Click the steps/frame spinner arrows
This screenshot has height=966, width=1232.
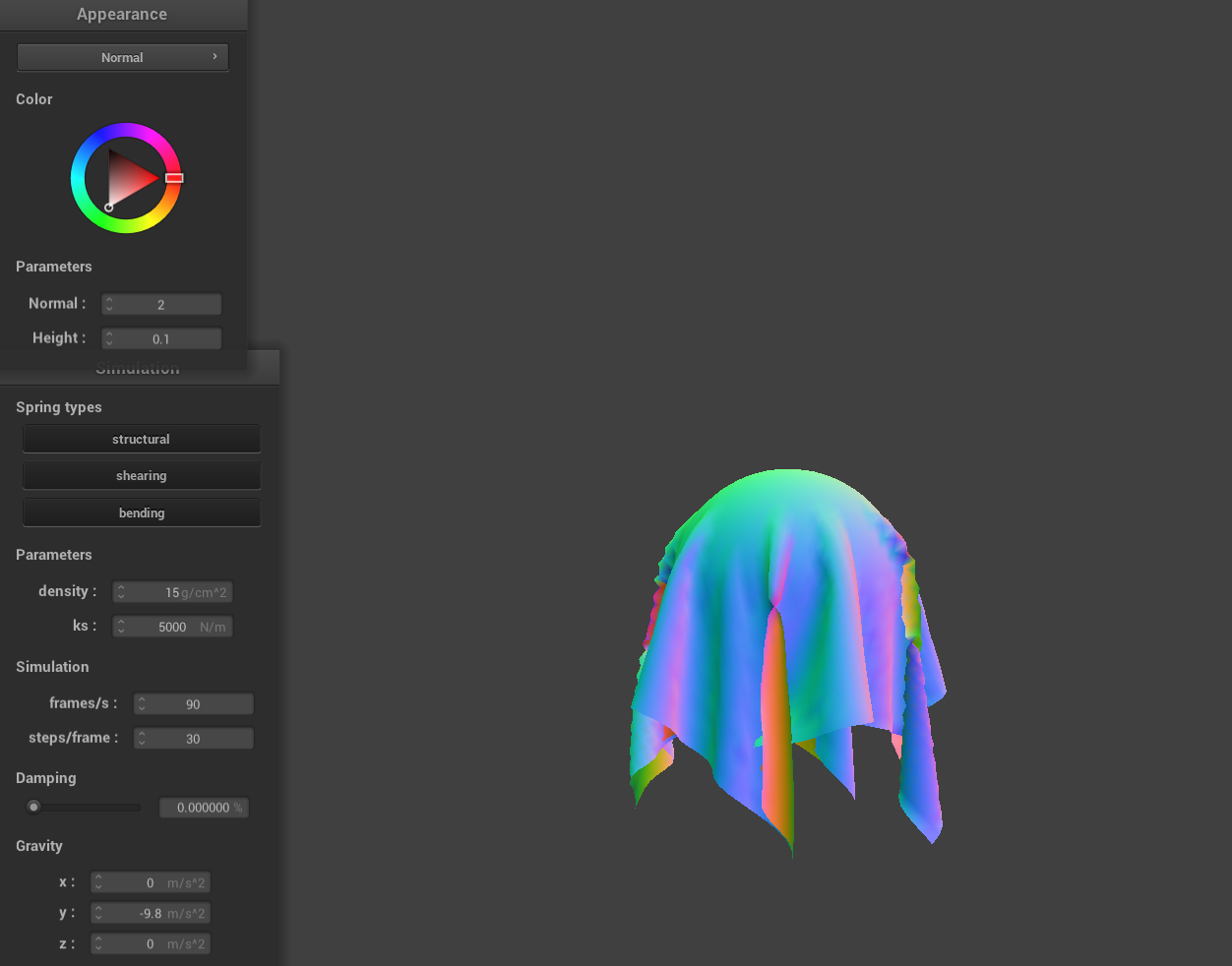click(x=142, y=738)
